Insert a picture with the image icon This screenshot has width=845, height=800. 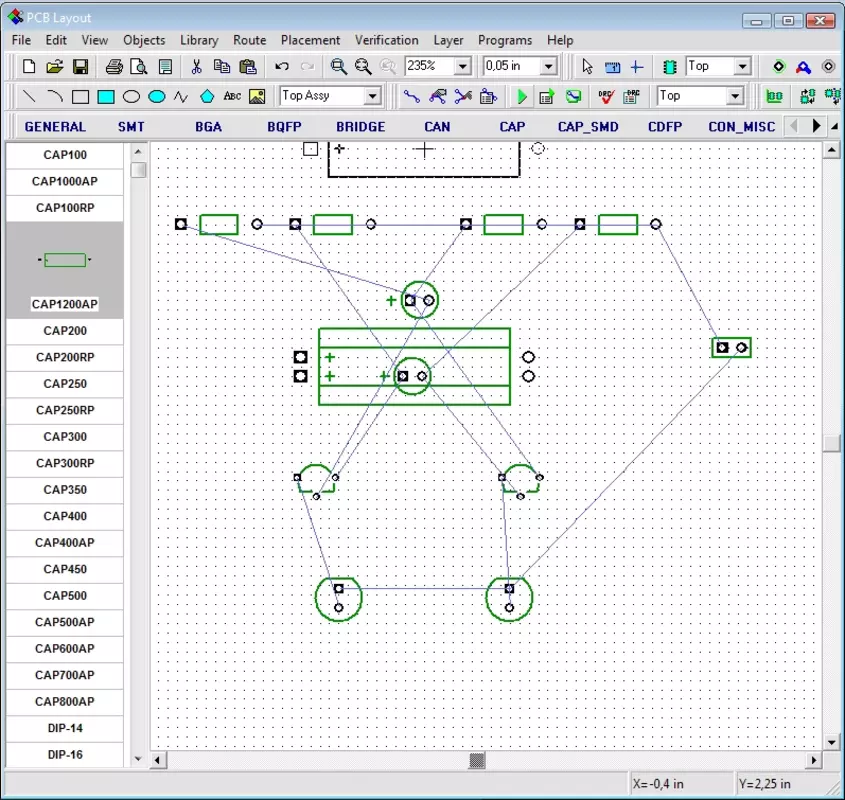[257, 96]
